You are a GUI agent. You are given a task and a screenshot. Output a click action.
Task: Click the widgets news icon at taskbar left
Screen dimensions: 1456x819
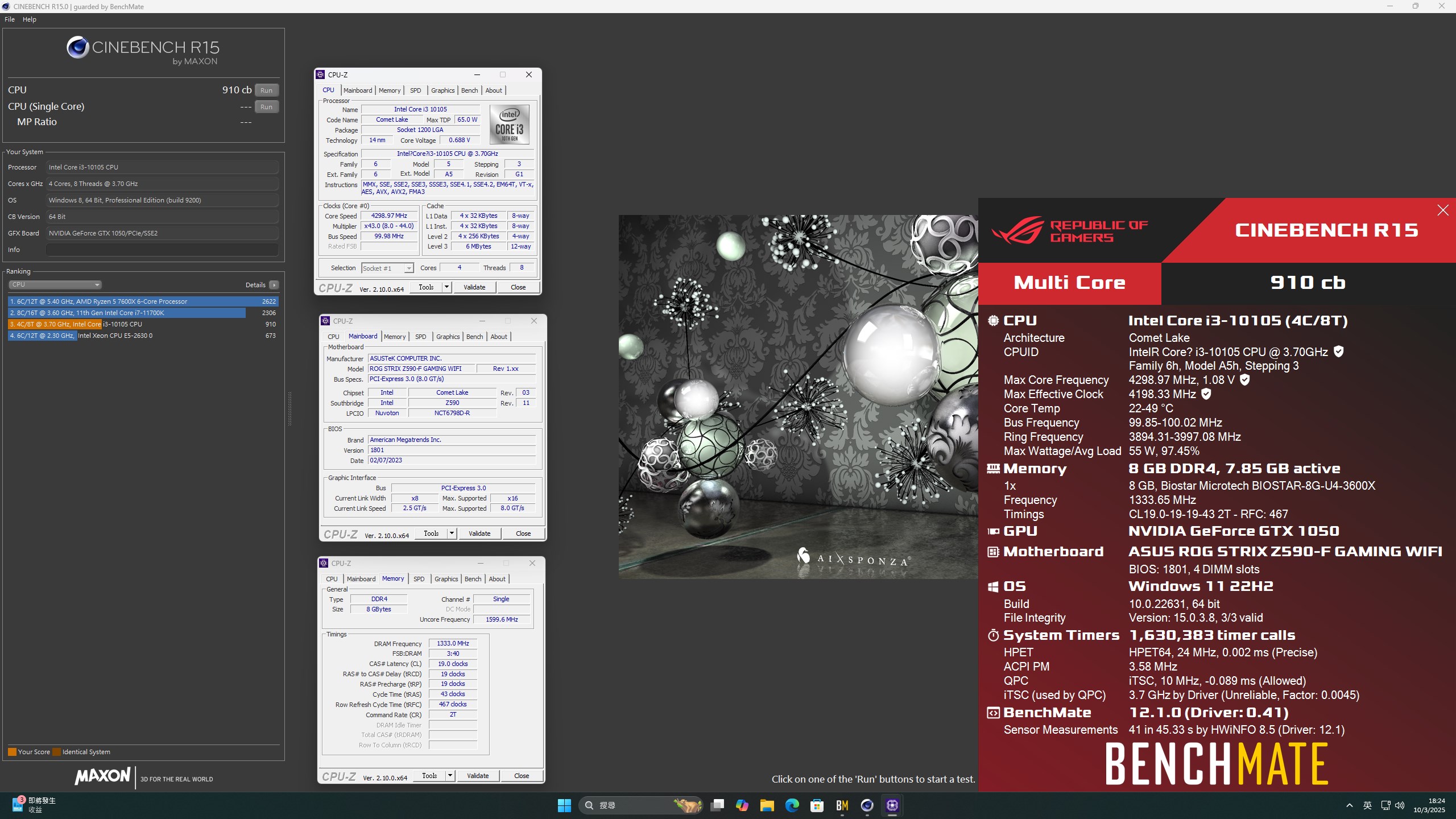pos(18,805)
